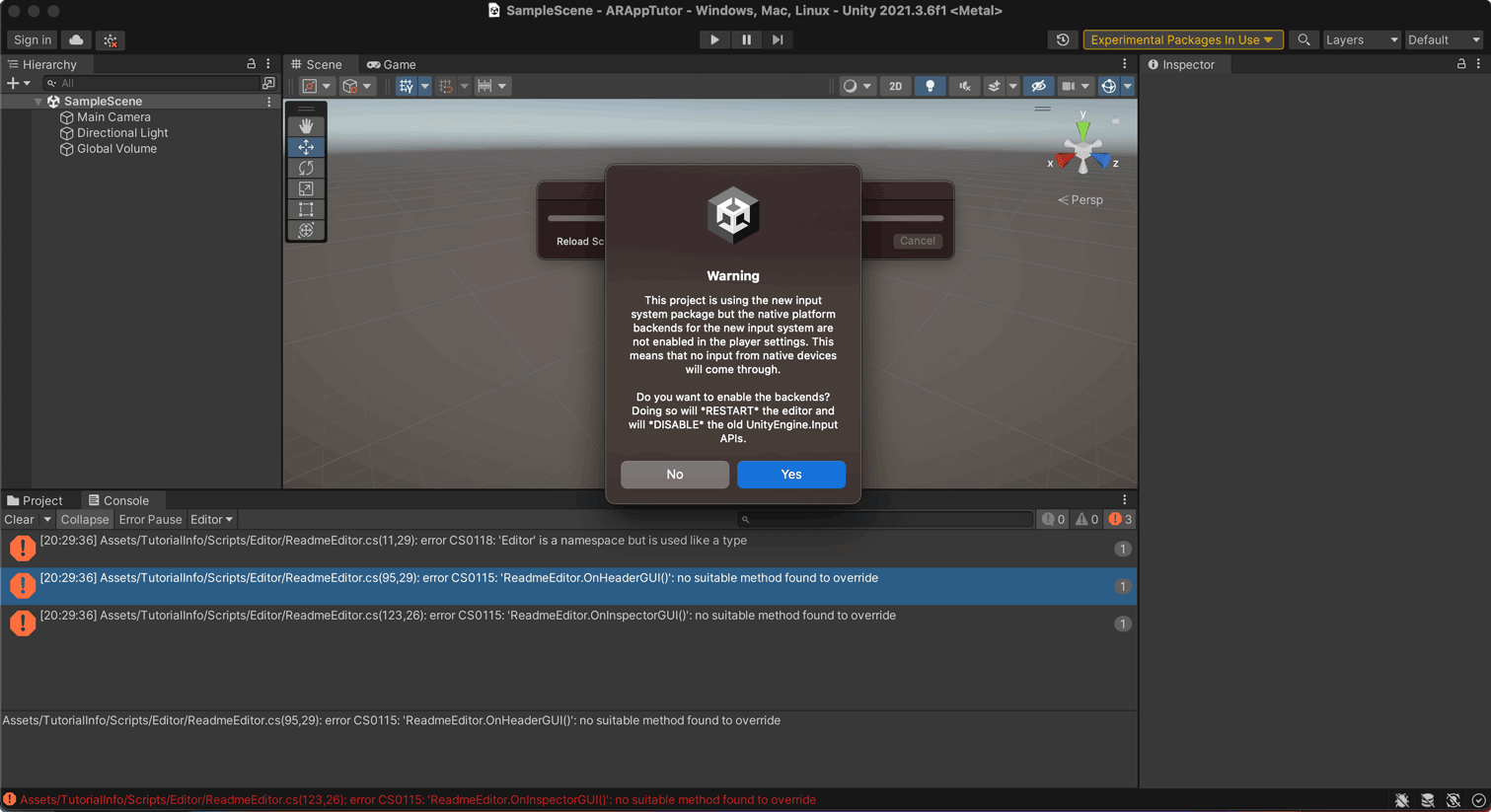Toggle grid visibility in Scene view
The image size is (1491, 812).
tap(406, 86)
